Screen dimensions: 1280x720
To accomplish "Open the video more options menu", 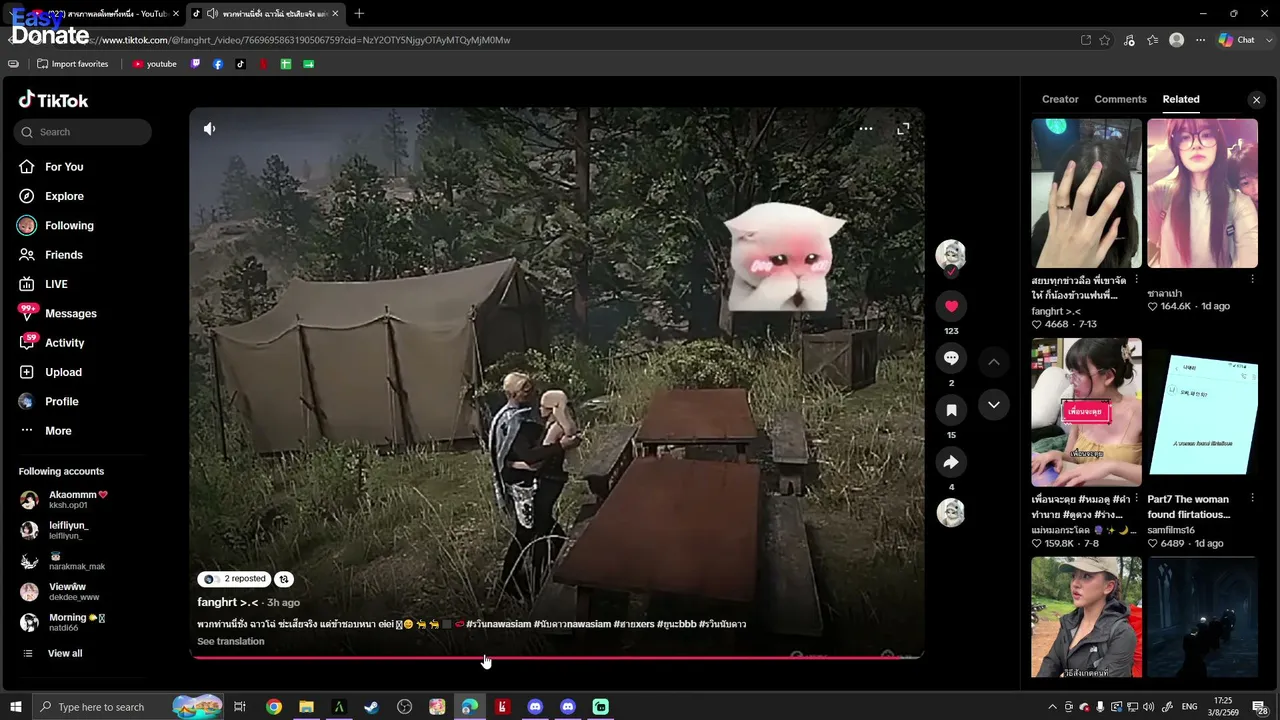I will pos(866,129).
